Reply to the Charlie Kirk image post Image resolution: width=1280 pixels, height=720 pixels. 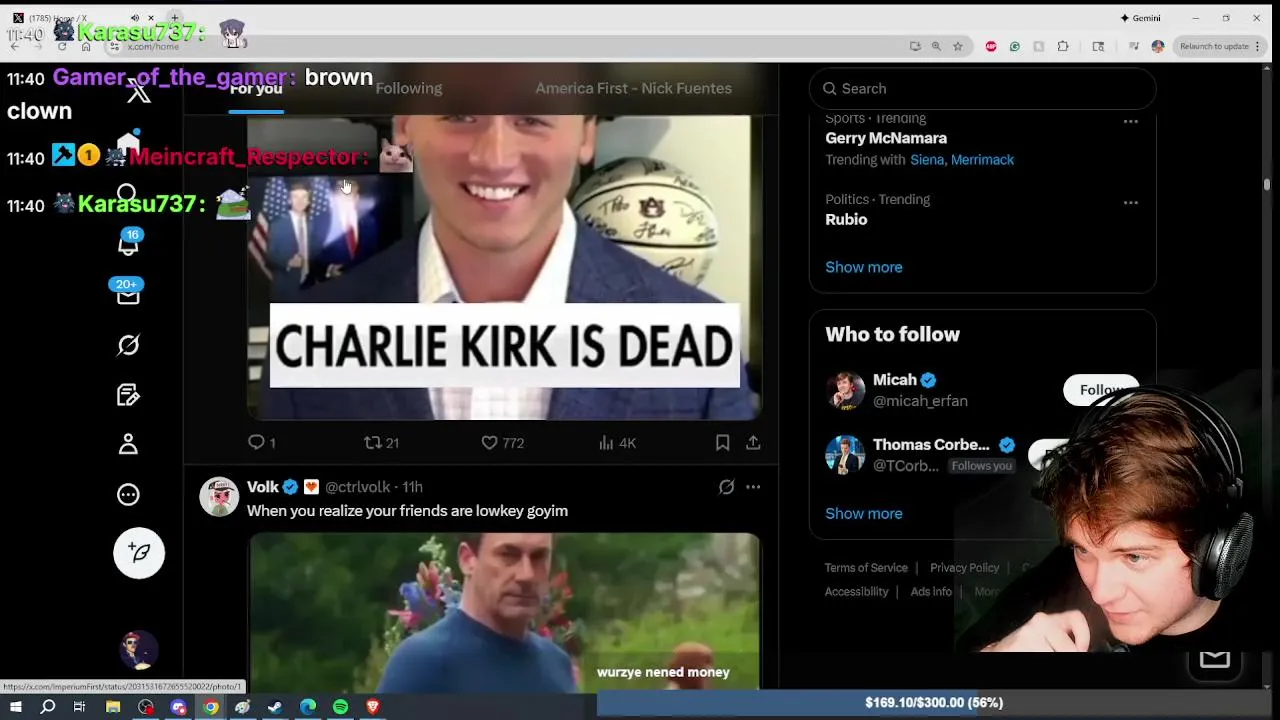pos(261,442)
